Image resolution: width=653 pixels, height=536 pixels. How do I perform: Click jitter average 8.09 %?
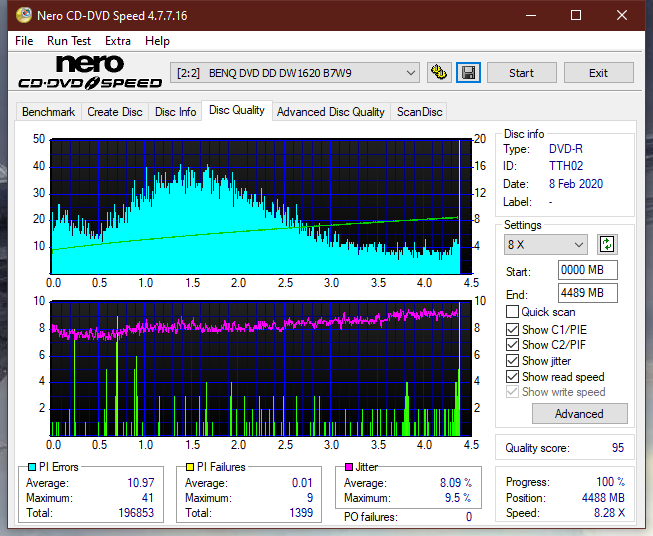tap(456, 483)
